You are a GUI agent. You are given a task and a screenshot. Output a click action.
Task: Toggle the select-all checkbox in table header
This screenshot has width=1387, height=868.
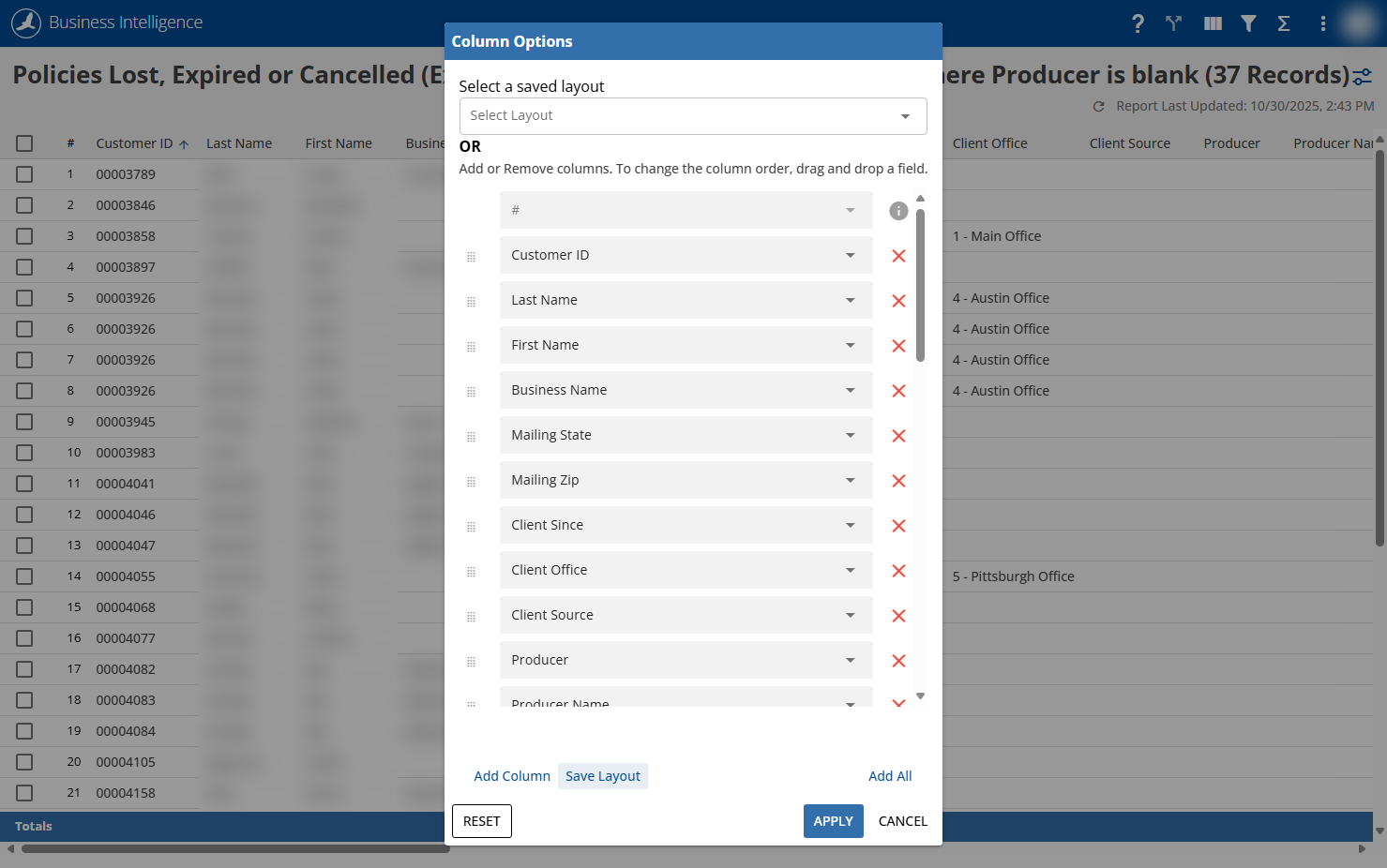coord(24,143)
